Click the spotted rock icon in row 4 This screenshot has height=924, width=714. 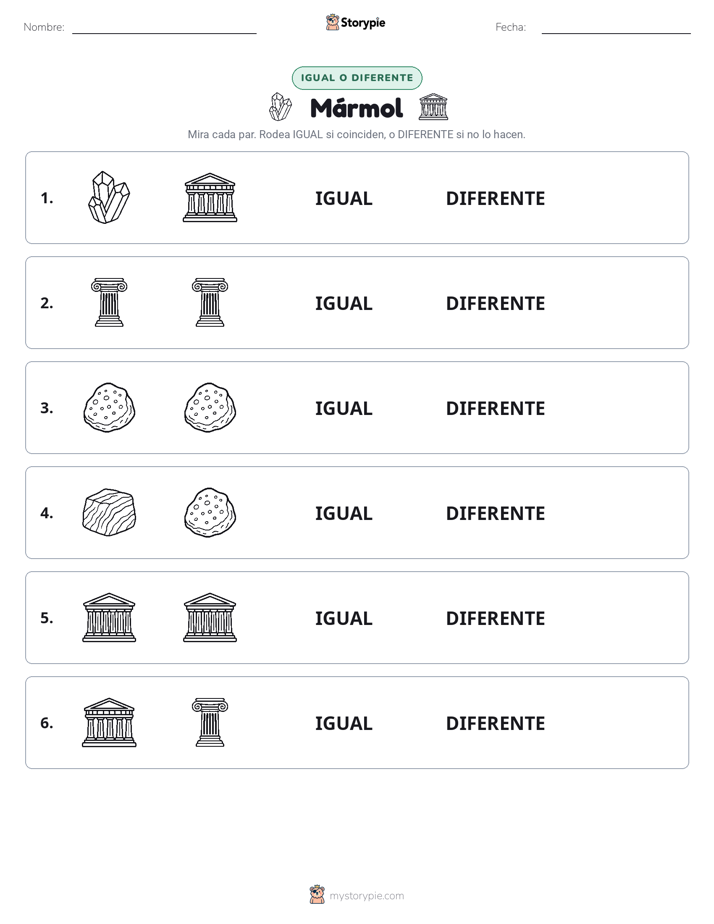(210, 512)
